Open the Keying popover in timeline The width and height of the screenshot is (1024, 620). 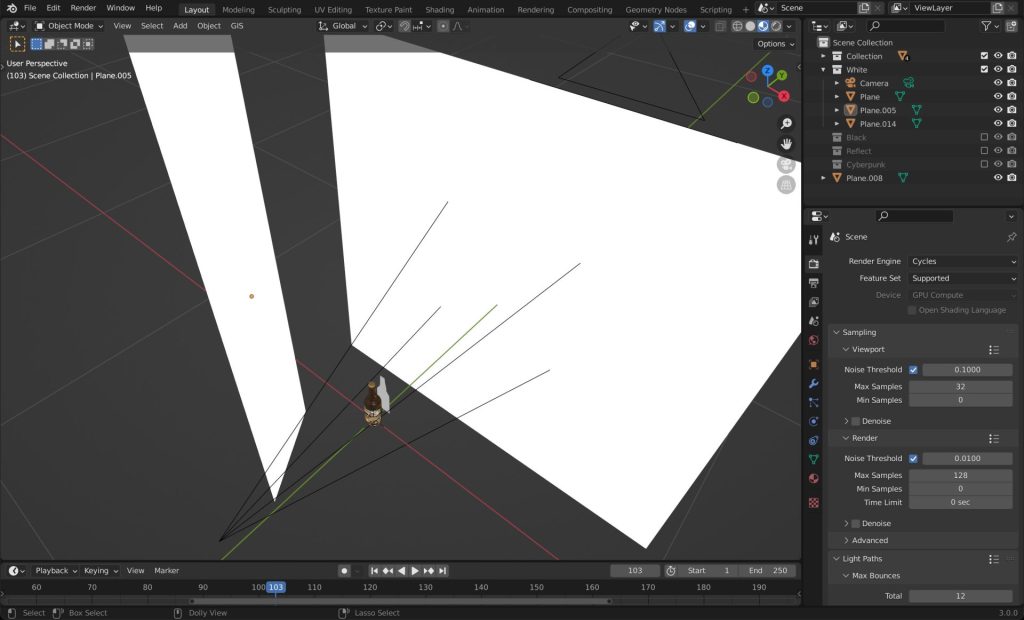100,571
